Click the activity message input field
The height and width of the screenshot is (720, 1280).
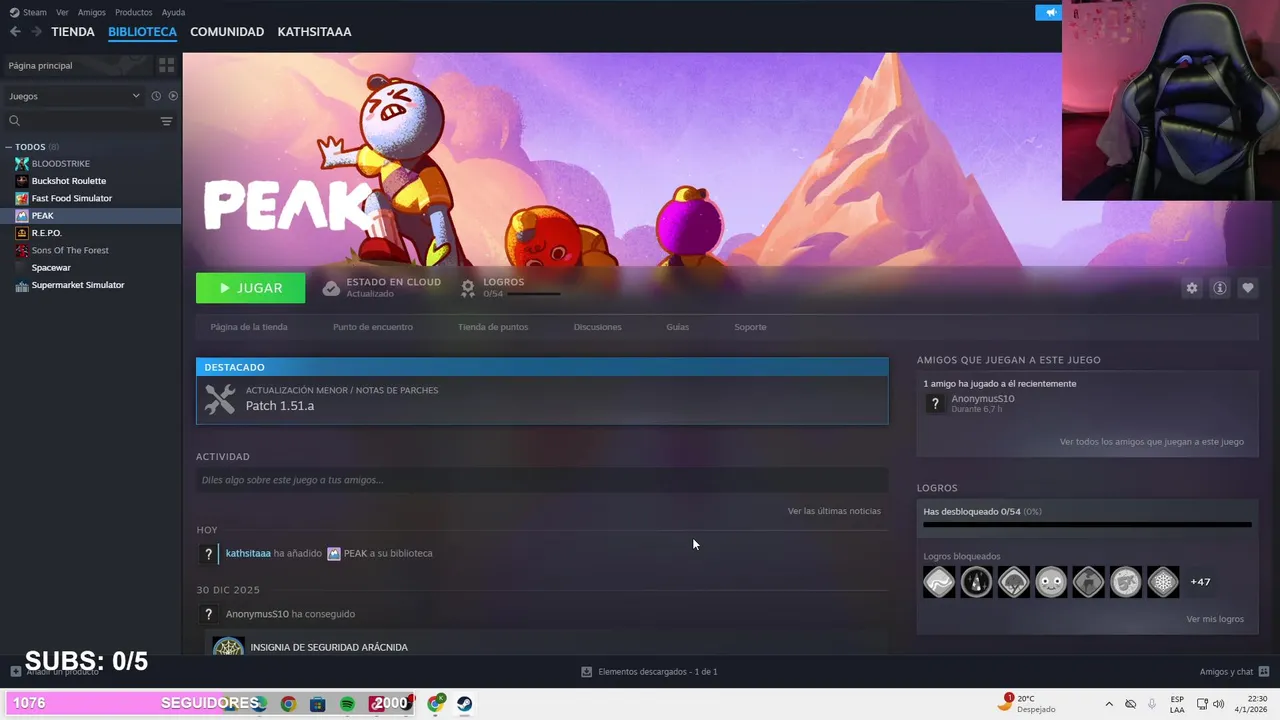pos(542,480)
